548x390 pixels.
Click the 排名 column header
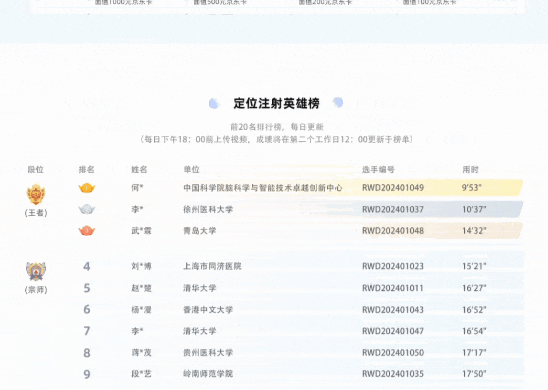pos(87,169)
